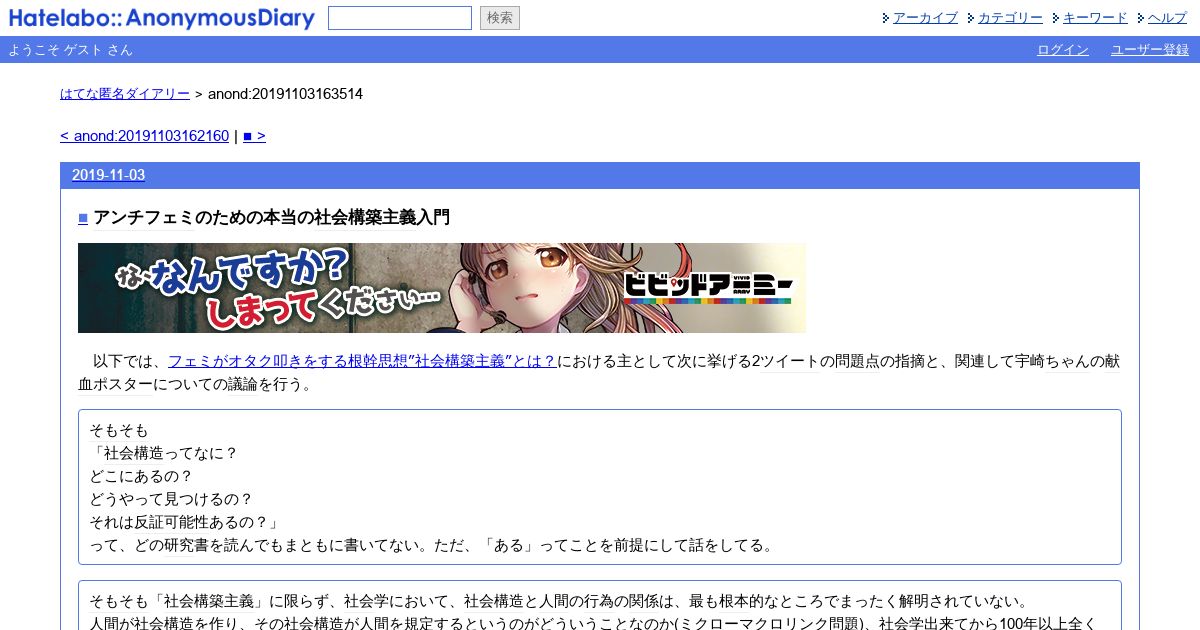This screenshot has height=630, width=1200.
Task: Open the Hatelabo AnonymousDiary logo
Action: pos(161,18)
